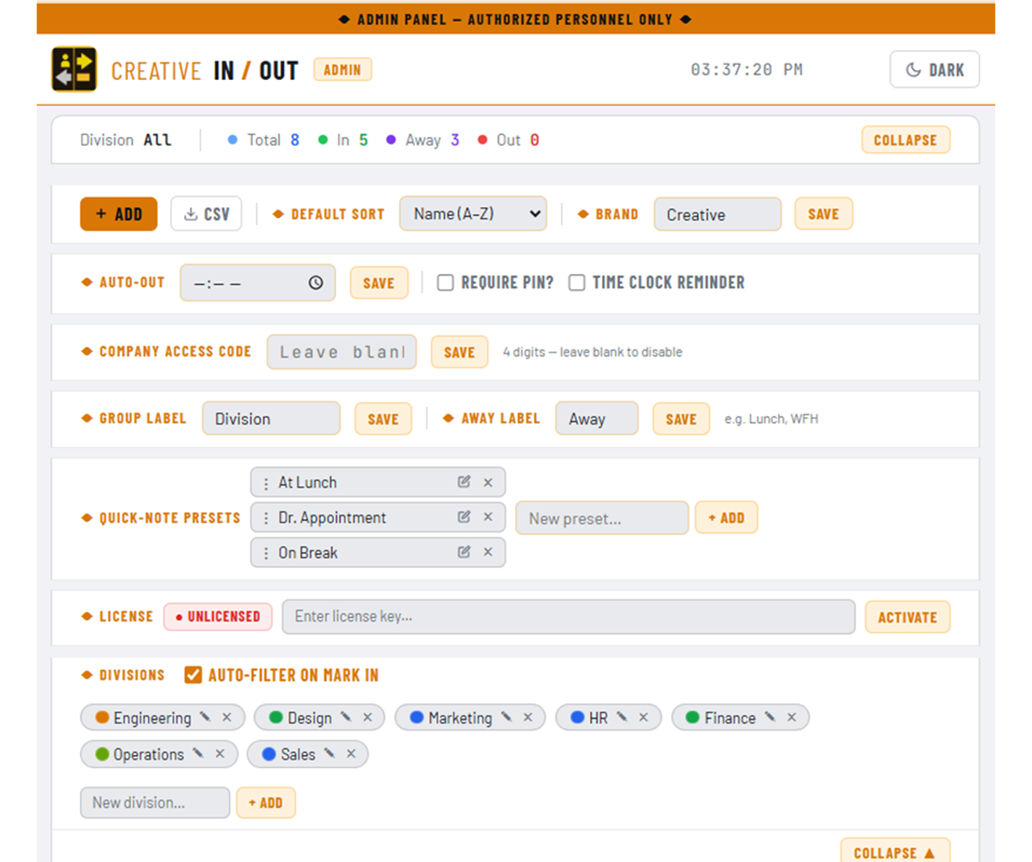
Task: Switch to Dark mode
Action: coord(935,69)
